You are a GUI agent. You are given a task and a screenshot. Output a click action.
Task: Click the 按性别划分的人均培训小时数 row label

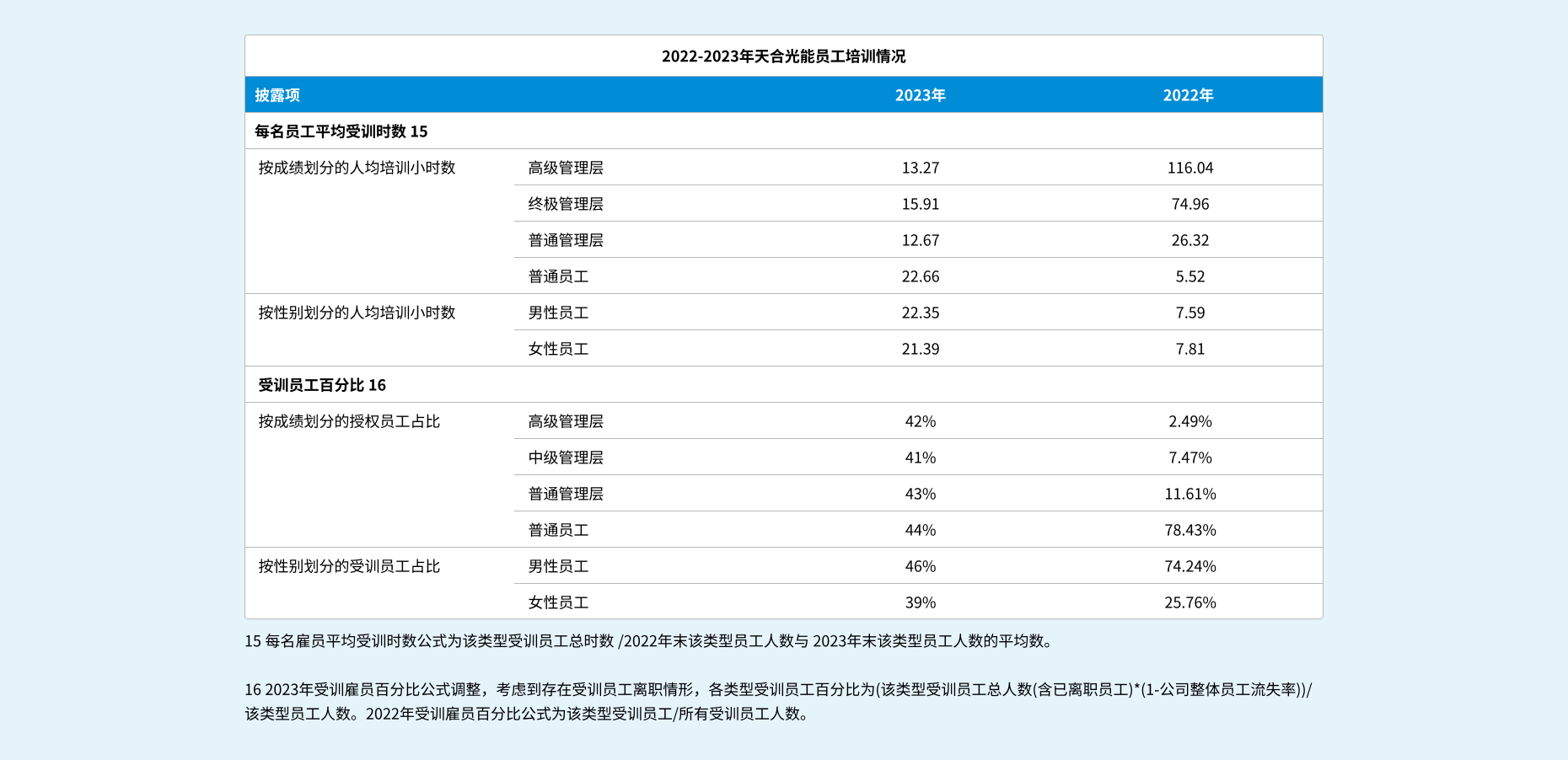(x=357, y=313)
